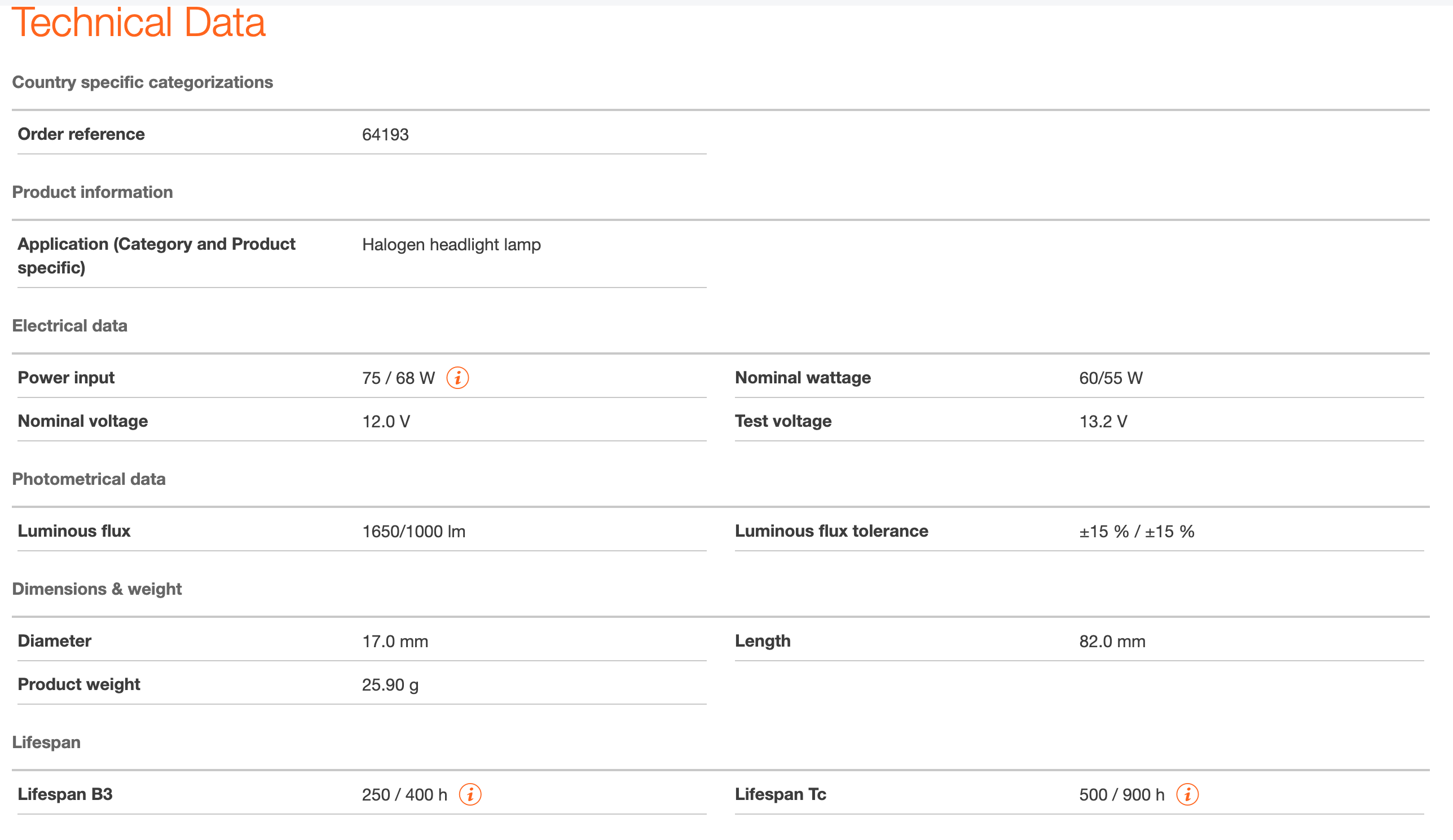Click the Order reference label
Image resolution: width=1453 pixels, height=840 pixels.
click(81, 134)
